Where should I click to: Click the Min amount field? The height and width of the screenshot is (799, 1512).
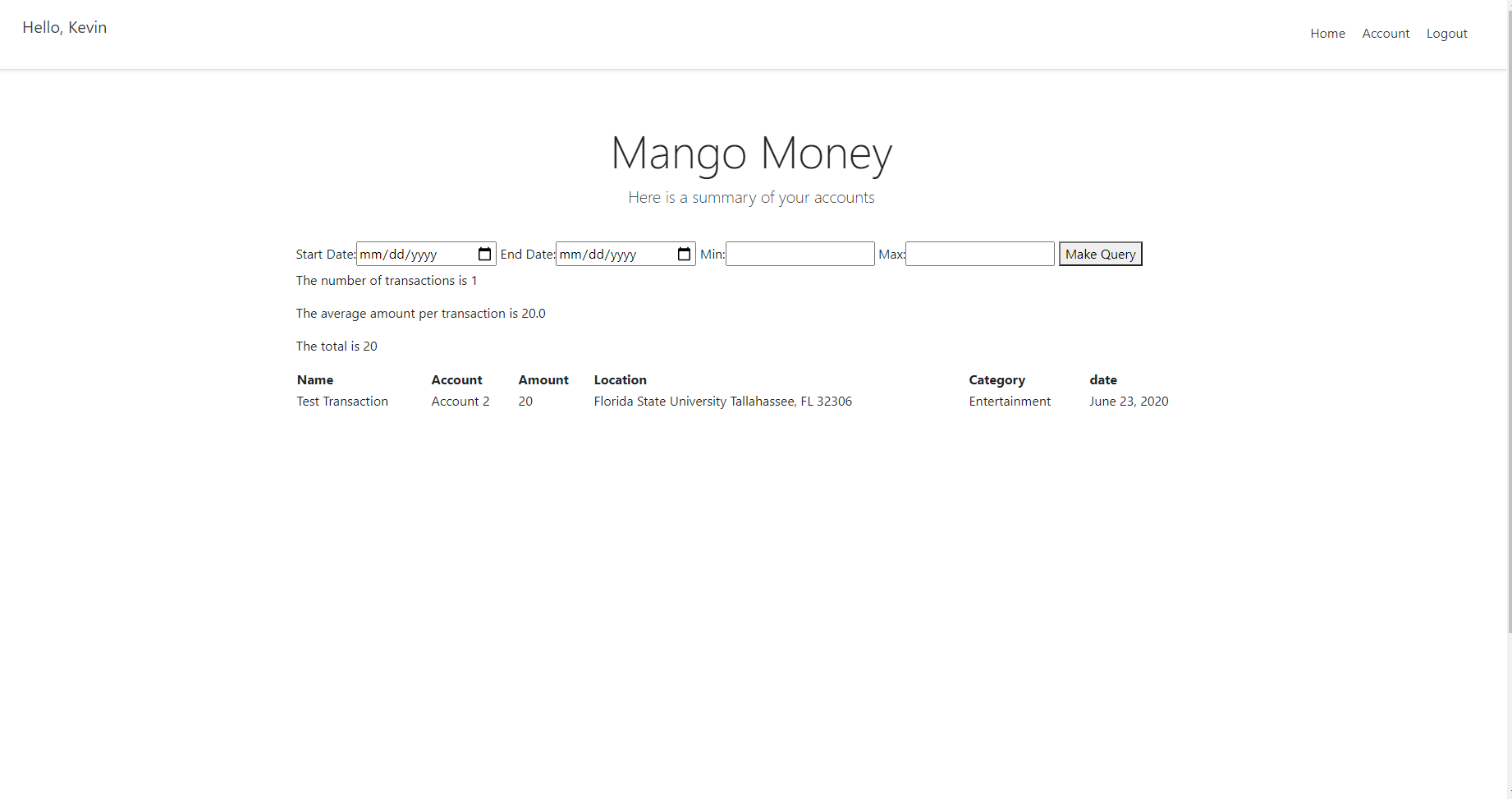[x=800, y=254]
